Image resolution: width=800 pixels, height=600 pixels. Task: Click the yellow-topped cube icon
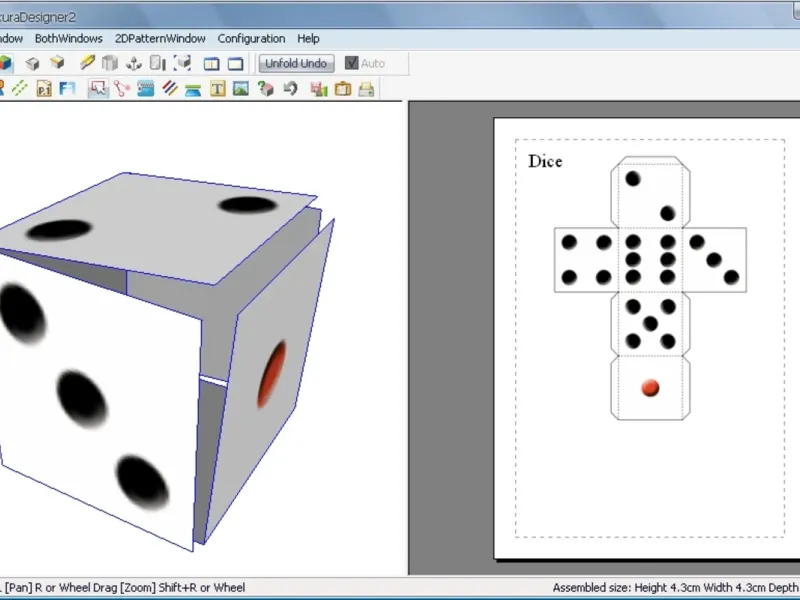[57, 63]
